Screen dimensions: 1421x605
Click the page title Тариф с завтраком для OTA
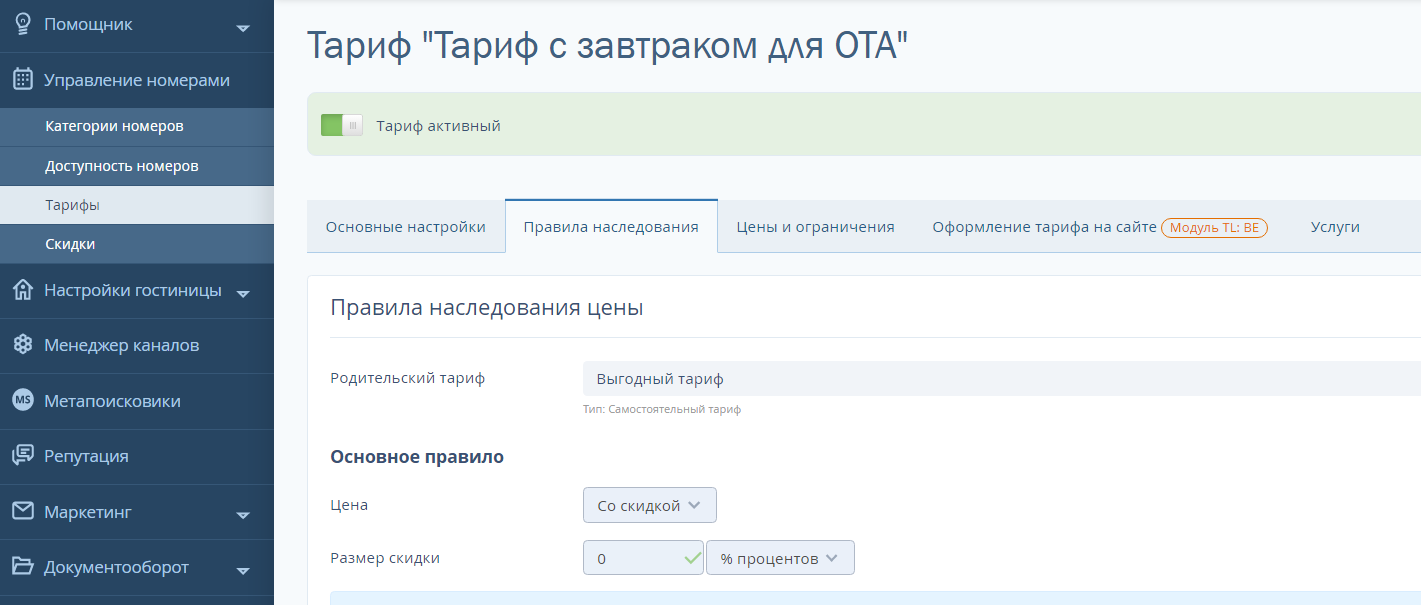point(607,47)
